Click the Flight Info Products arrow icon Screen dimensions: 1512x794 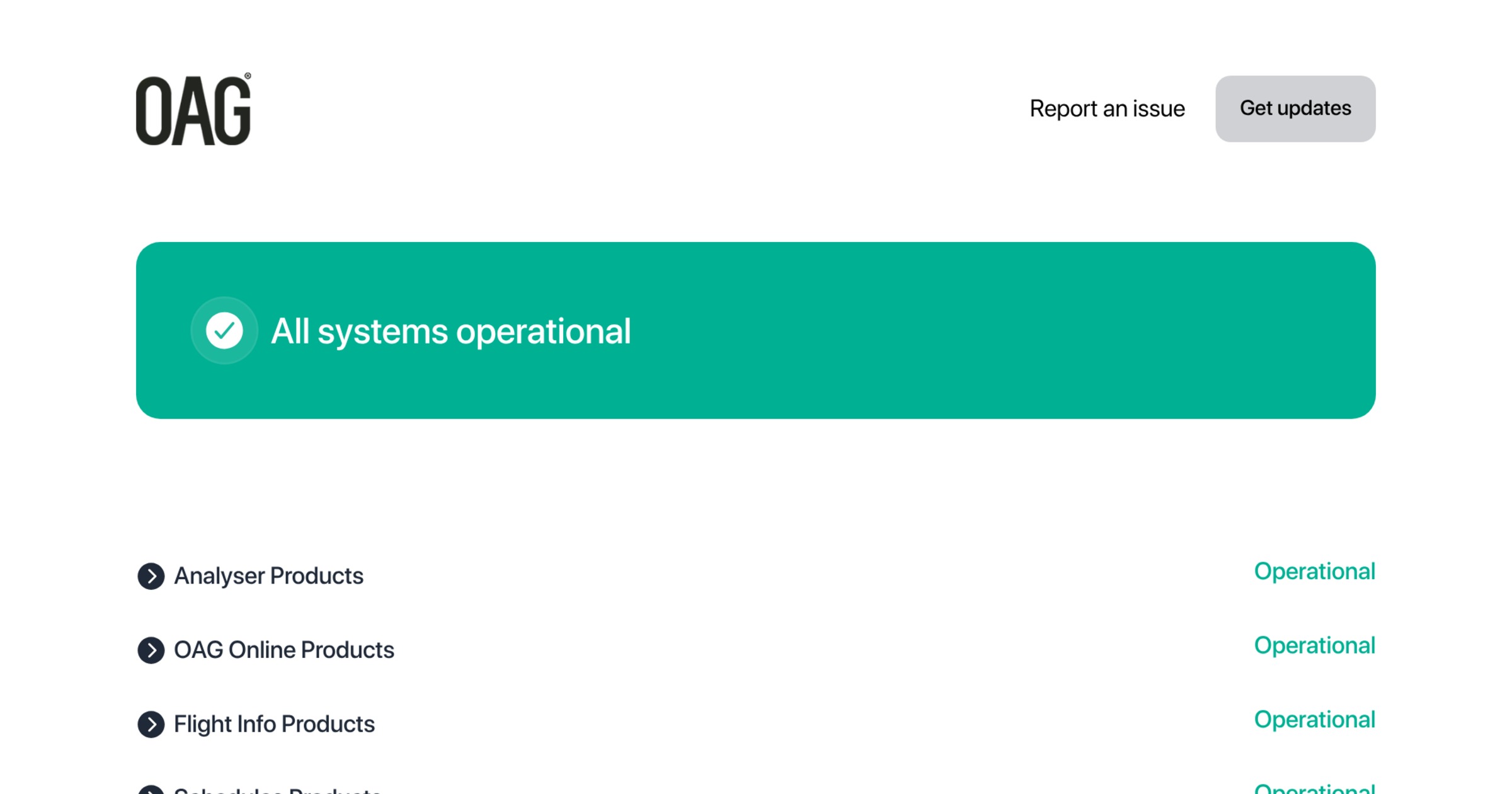click(151, 724)
